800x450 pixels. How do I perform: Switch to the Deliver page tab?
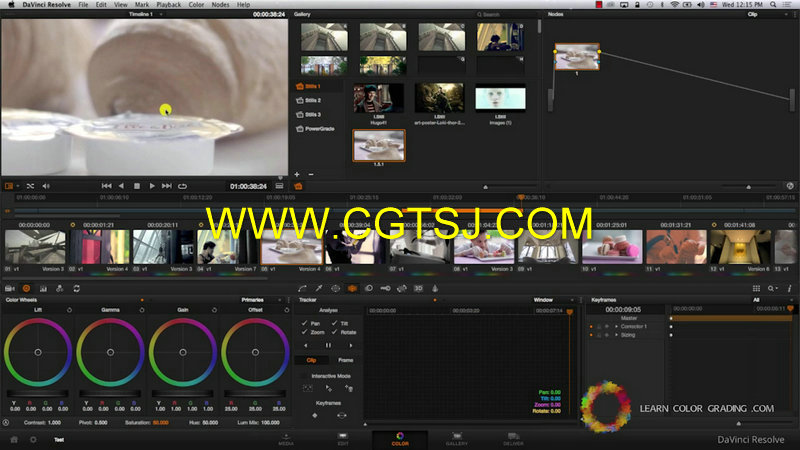pyautogui.click(x=513, y=439)
